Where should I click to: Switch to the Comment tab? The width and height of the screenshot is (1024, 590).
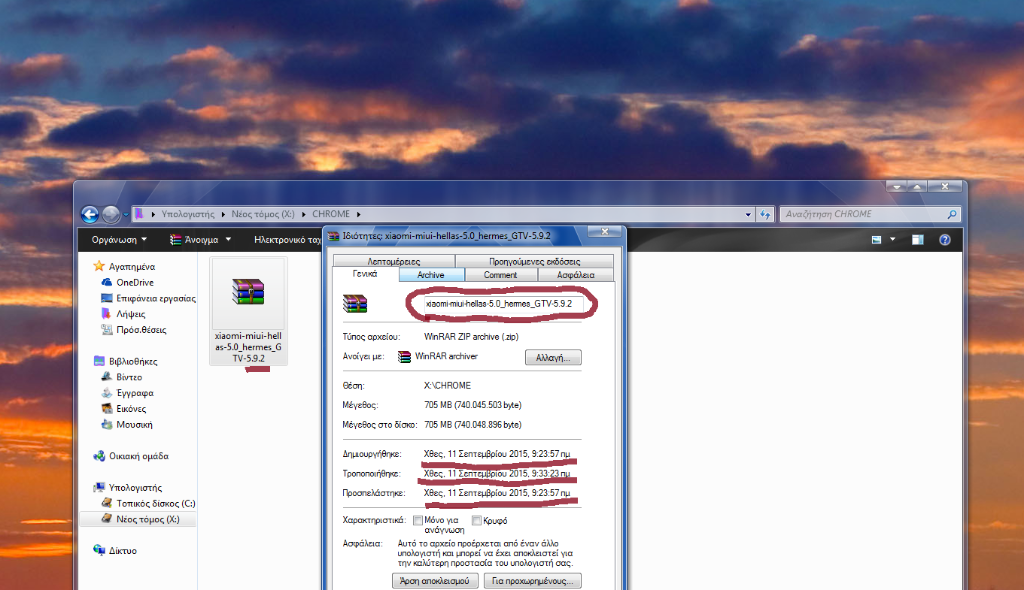coord(500,275)
